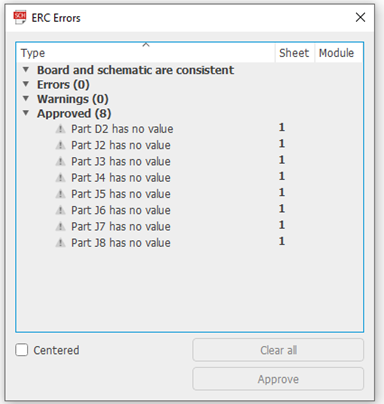Collapse the Approved (8) group
384x404 pixels.
pyautogui.click(x=26, y=113)
